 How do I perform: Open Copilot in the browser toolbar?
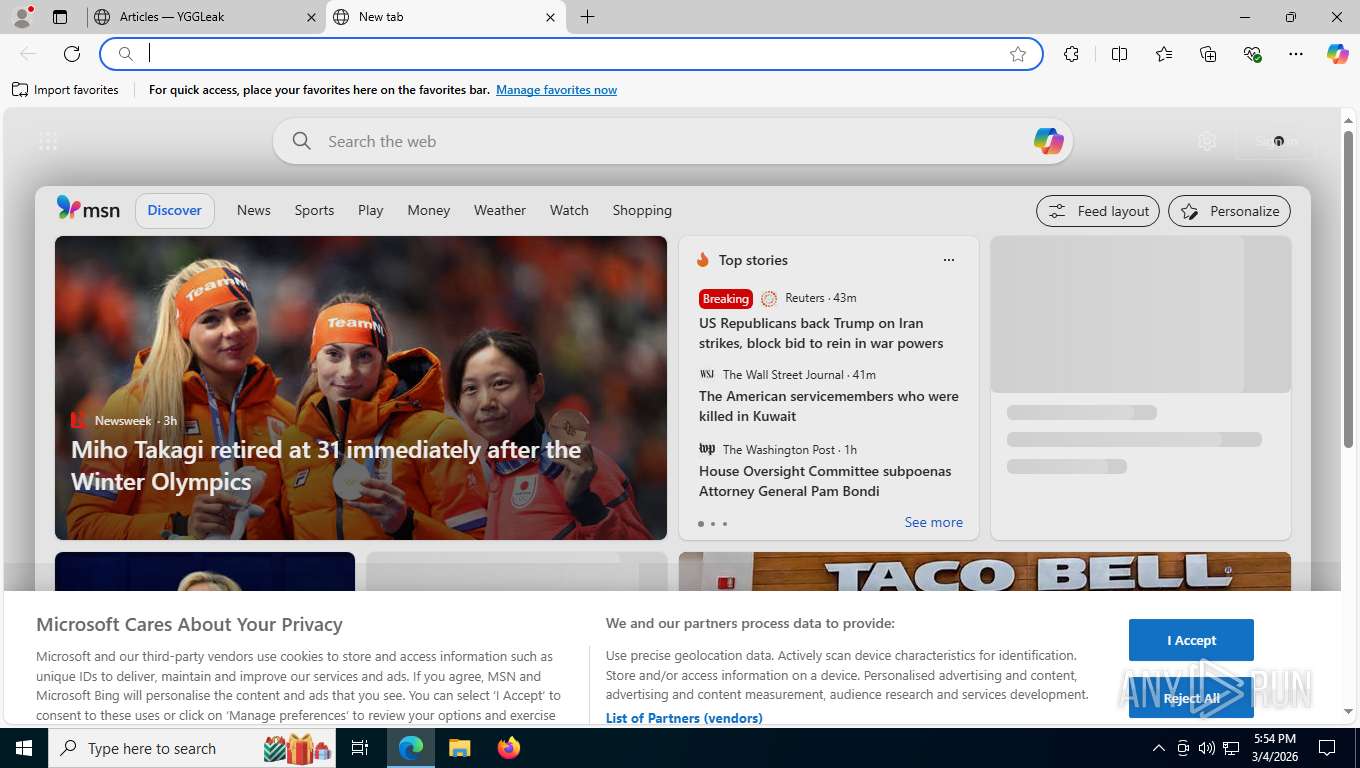click(1337, 54)
